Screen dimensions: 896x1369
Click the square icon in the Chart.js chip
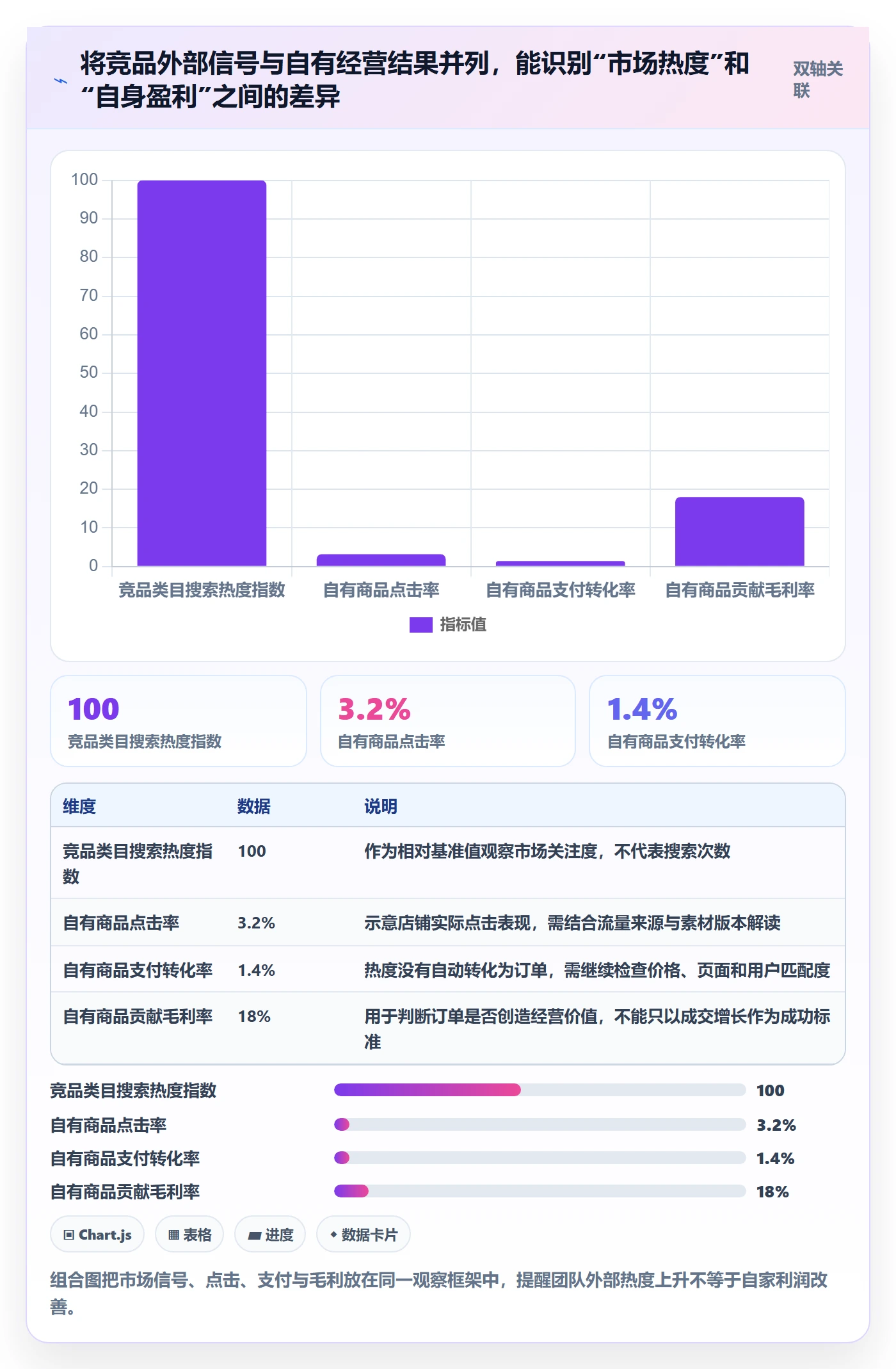pos(69,1235)
